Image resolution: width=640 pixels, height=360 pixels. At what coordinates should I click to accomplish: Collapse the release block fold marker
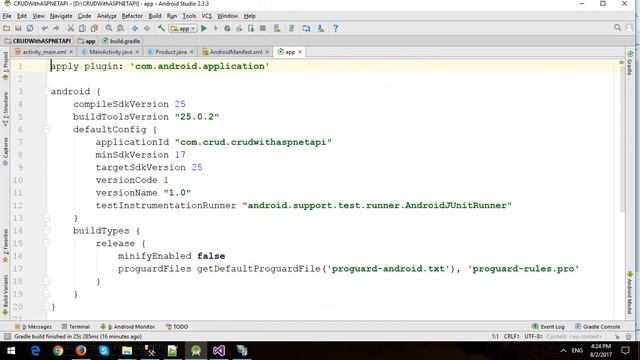[x=46, y=243]
